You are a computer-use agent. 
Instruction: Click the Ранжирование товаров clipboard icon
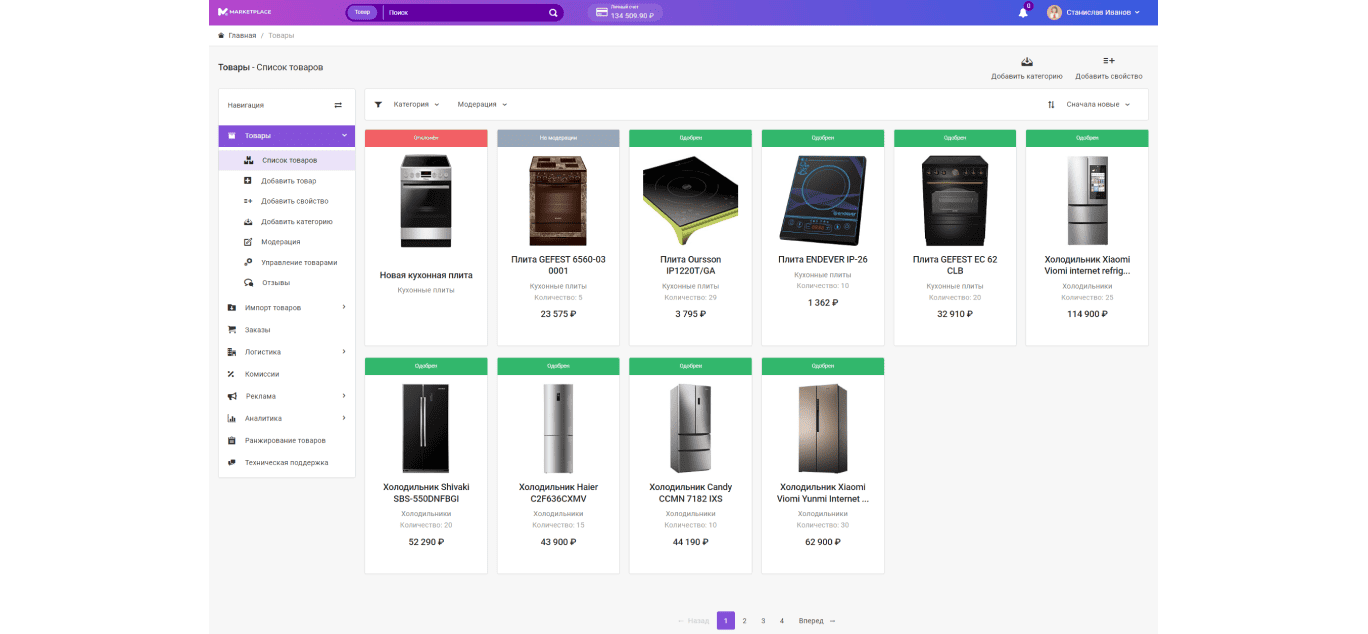[231, 440]
